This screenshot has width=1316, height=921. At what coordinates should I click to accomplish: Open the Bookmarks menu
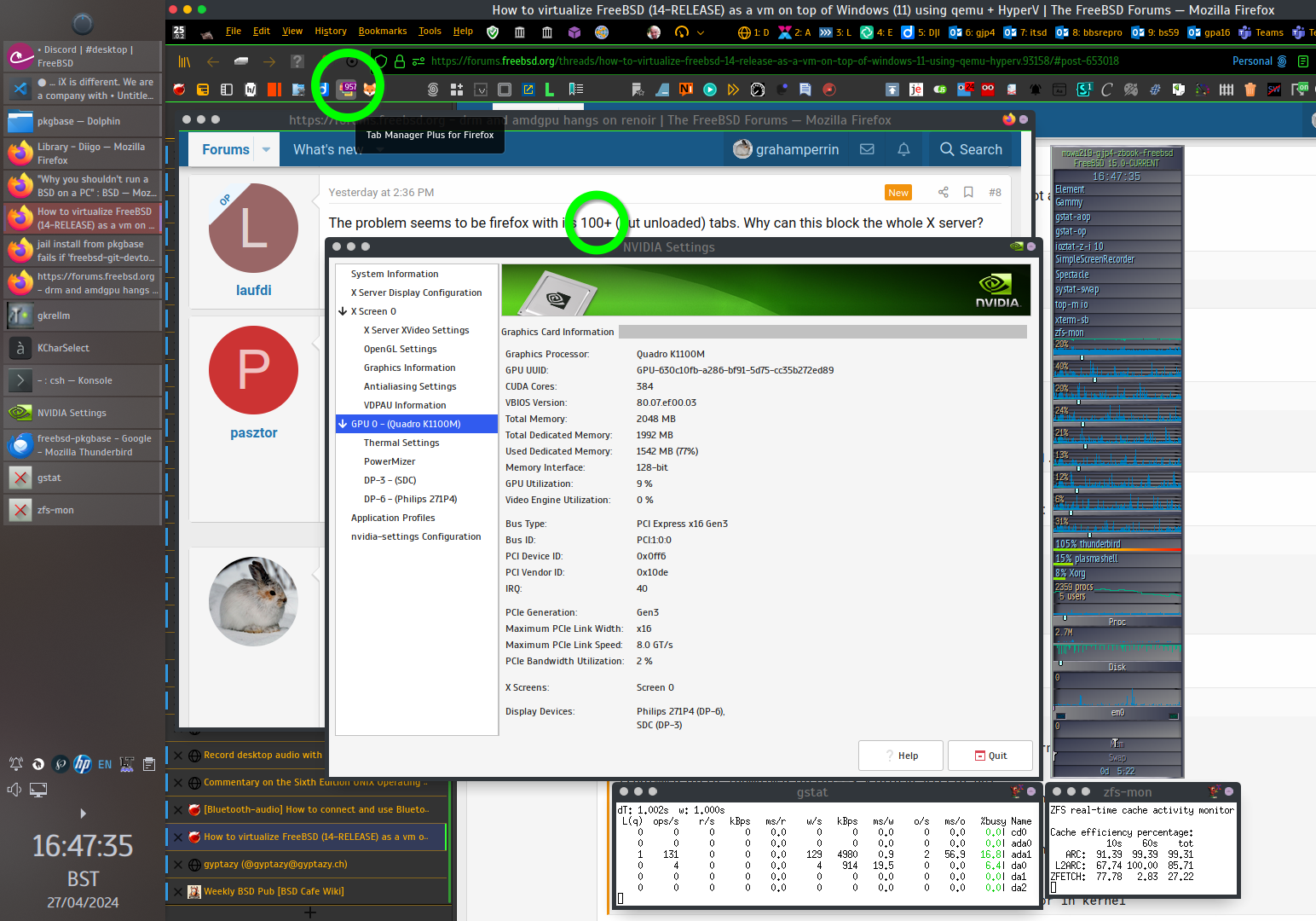(382, 32)
